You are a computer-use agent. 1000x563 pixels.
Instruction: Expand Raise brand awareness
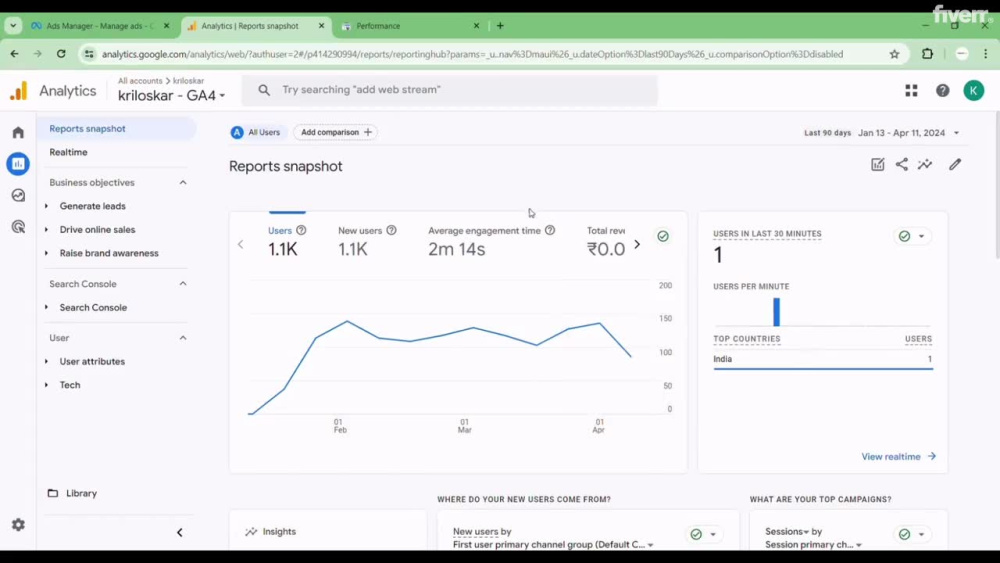click(47, 253)
